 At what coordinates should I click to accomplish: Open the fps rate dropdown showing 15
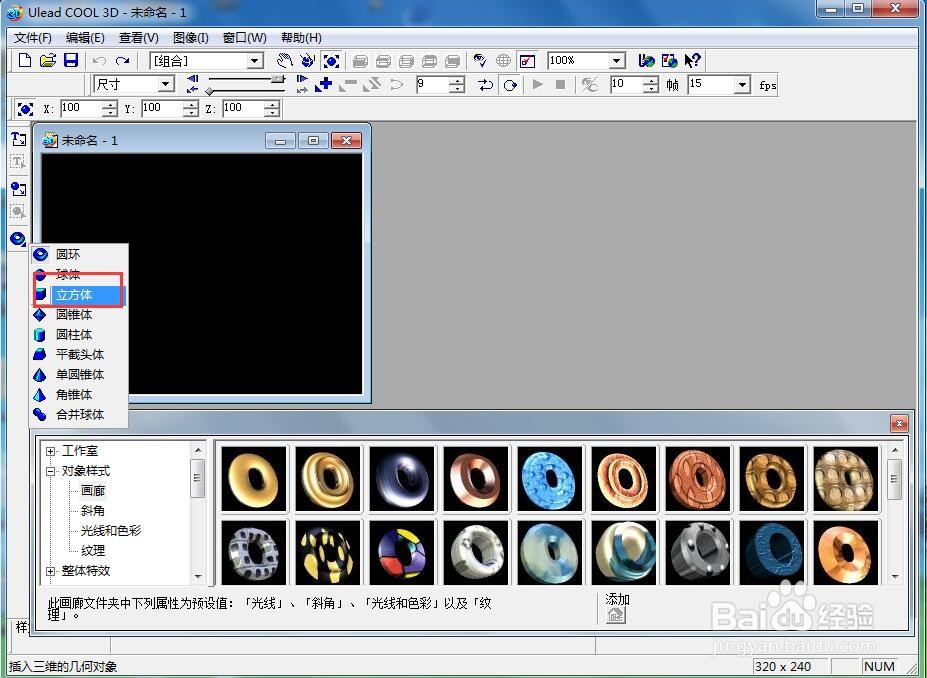pyautogui.click(x=743, y=85)
